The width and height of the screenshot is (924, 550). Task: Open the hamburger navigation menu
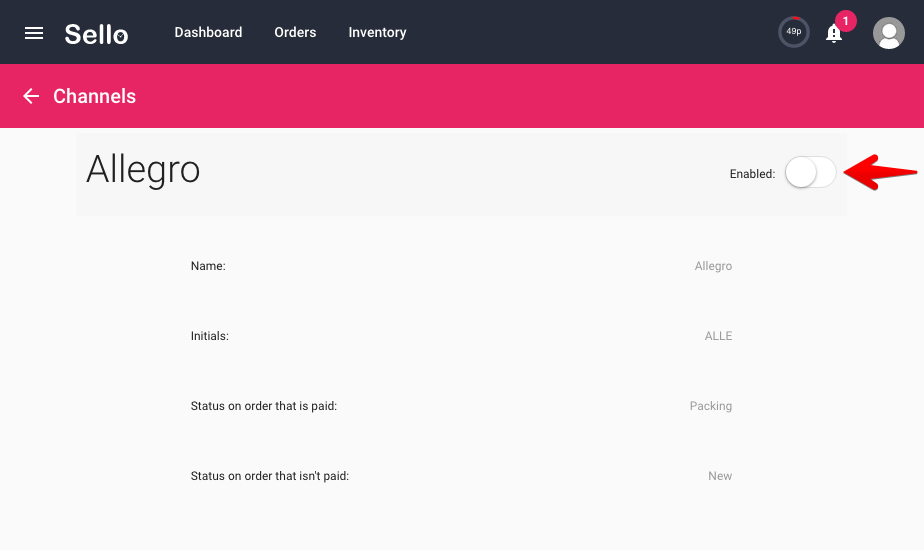point(34,33)
